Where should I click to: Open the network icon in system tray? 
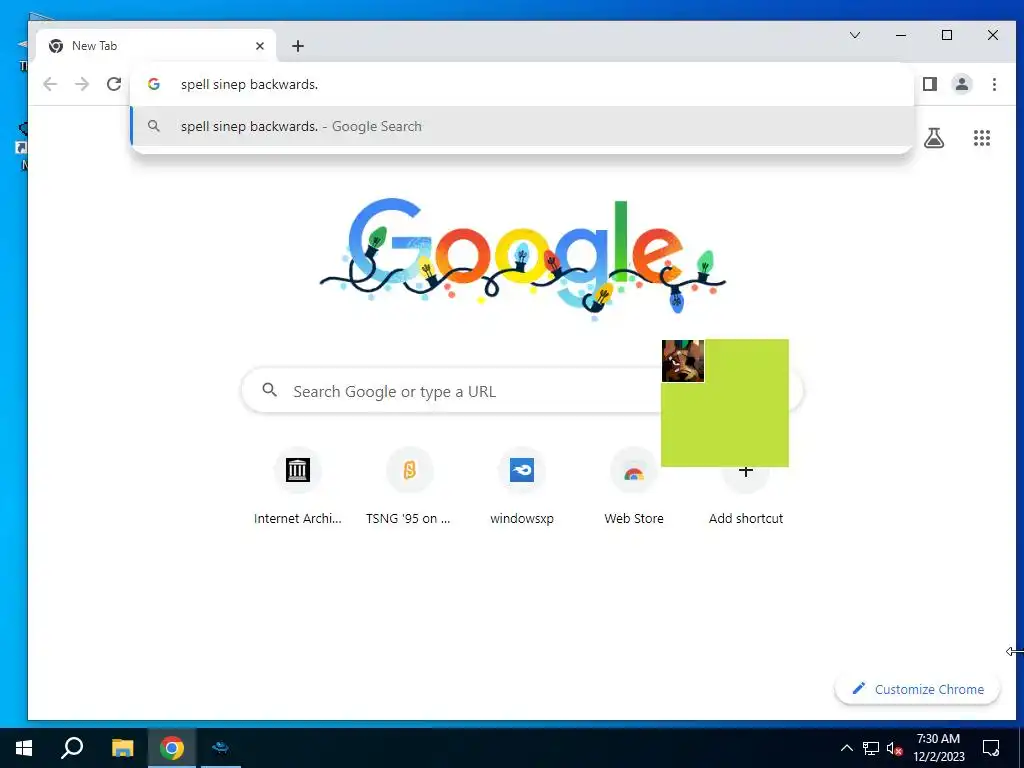(x=871, y=748)
